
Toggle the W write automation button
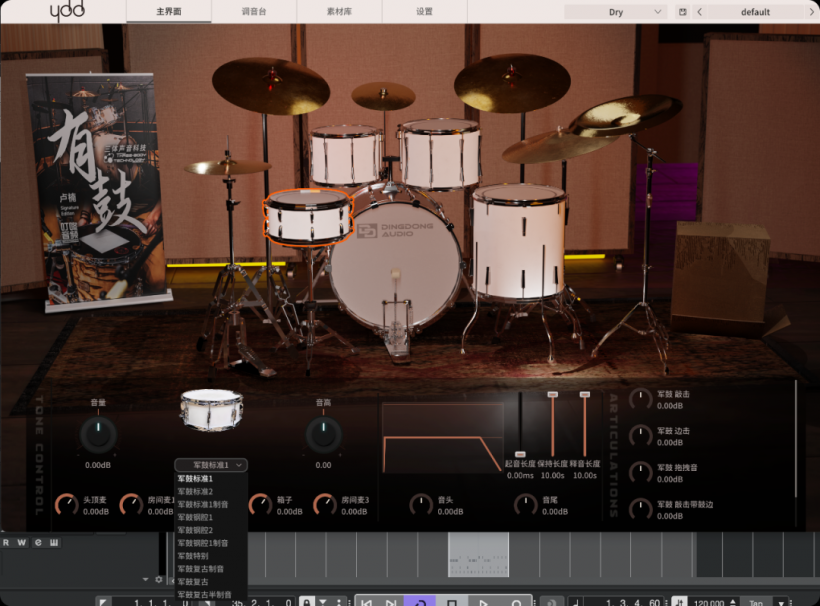[x=22, y=543]
